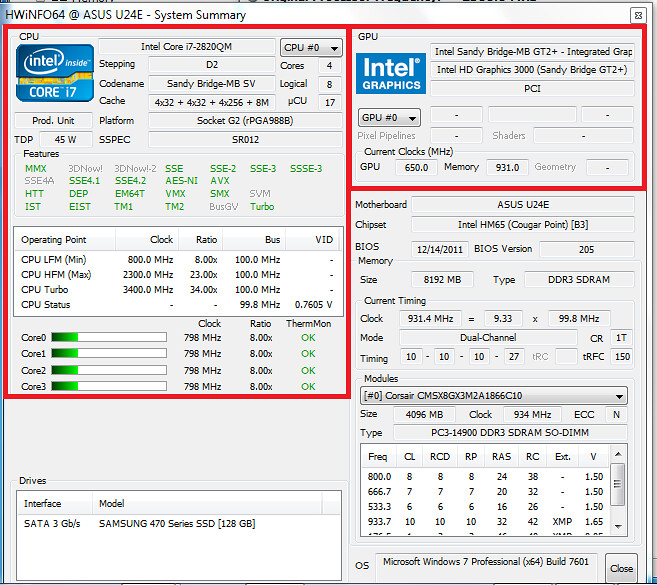This screenshot has width=657, height=585.
Task: Click the SR012 SSPEC field
Action: pyautogui.click(x=245, y=140)
